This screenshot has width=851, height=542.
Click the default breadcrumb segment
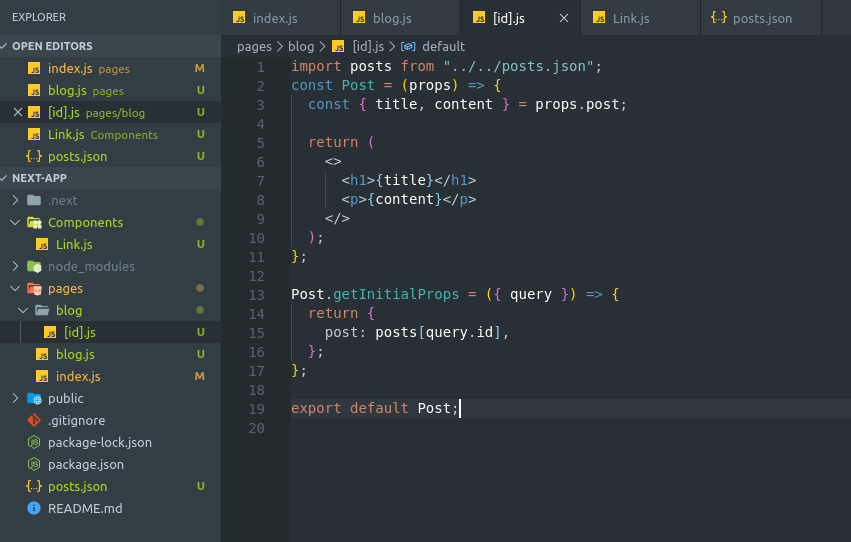(443, 47)
